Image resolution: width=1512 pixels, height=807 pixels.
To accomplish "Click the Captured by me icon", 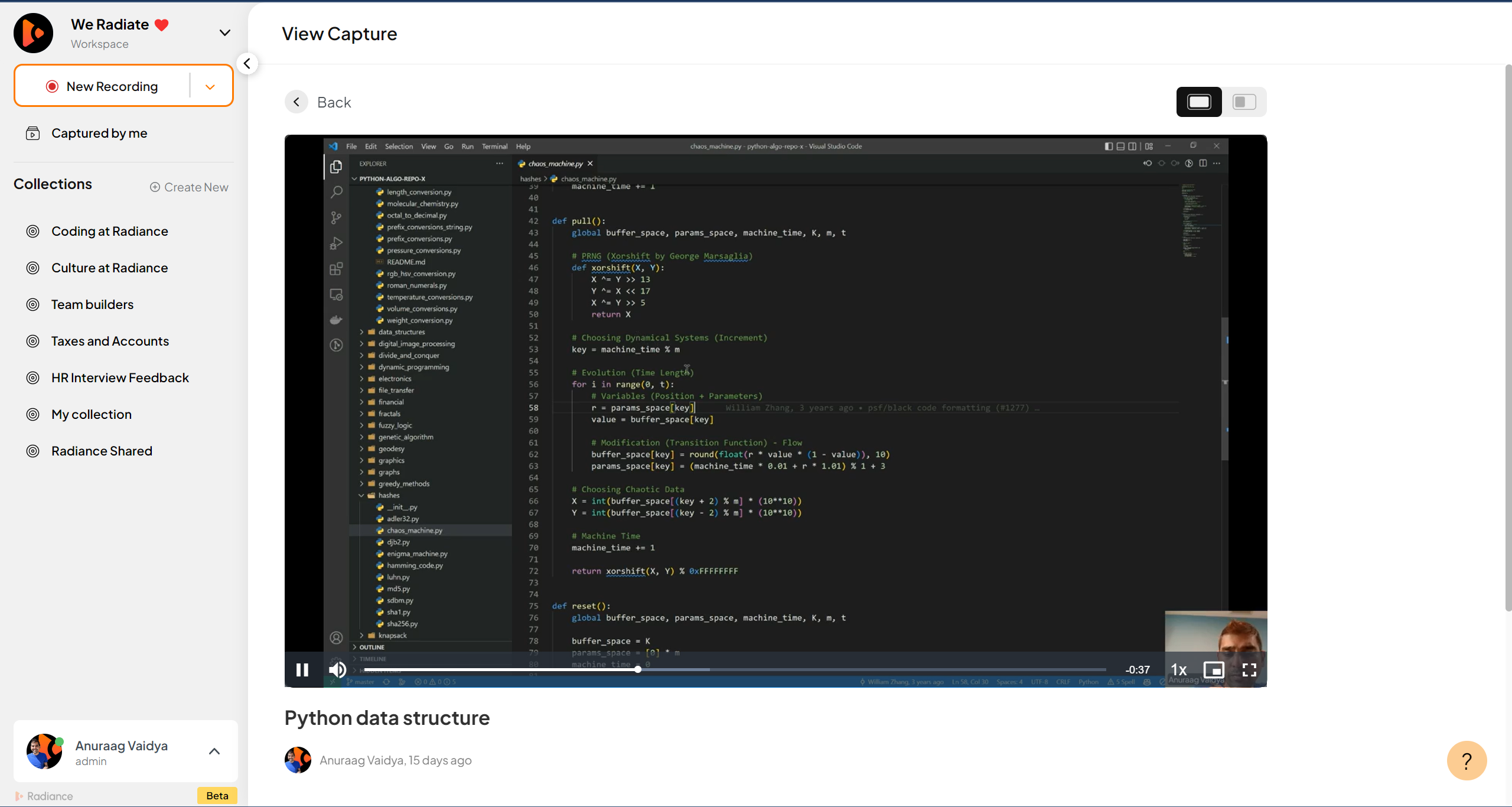I will (x=33, y=134).
